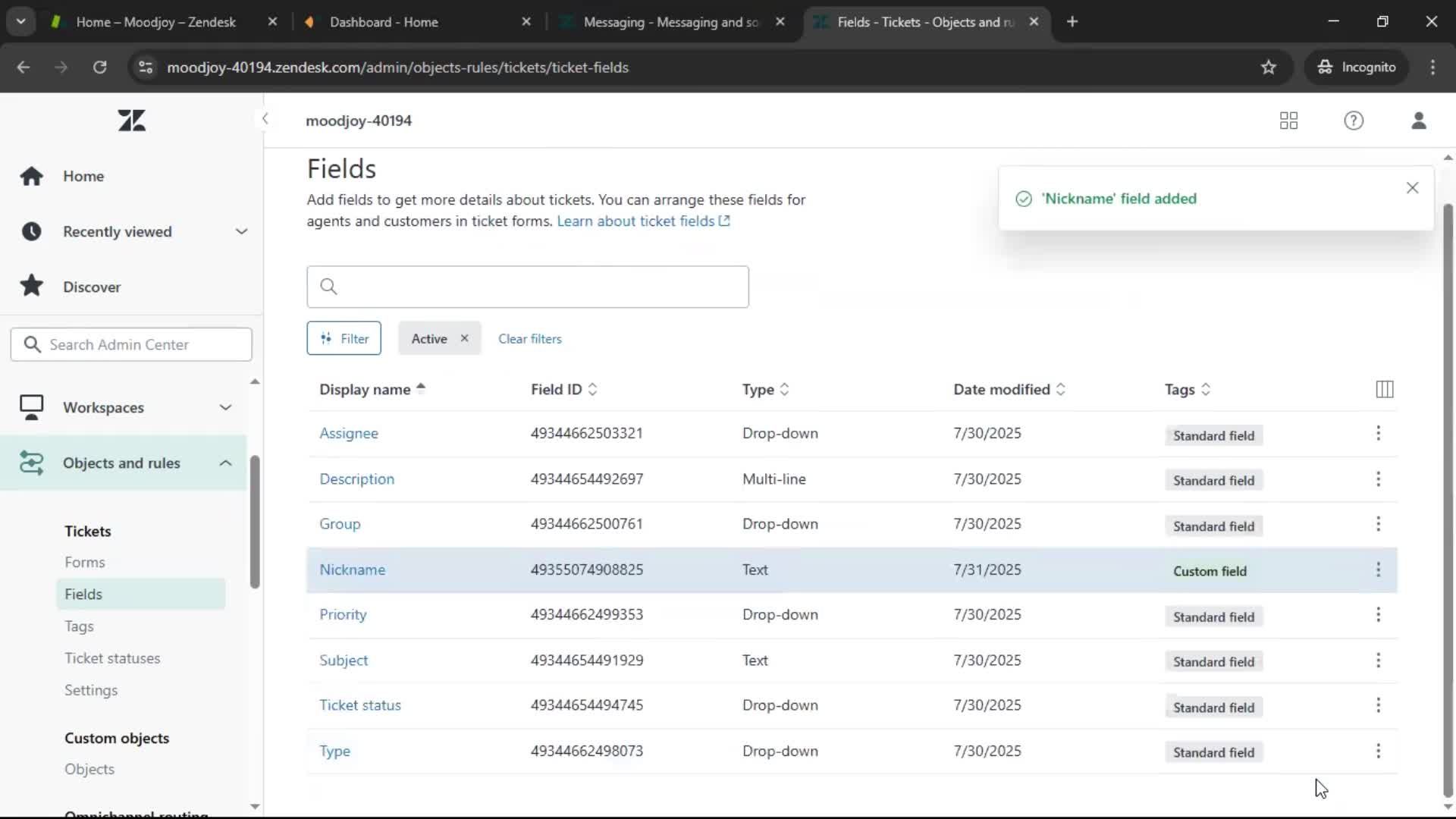Open a new browser tab
The height and width of the screenshot is (819, 1456).
pyautogui.click(x=1072, y=22)
